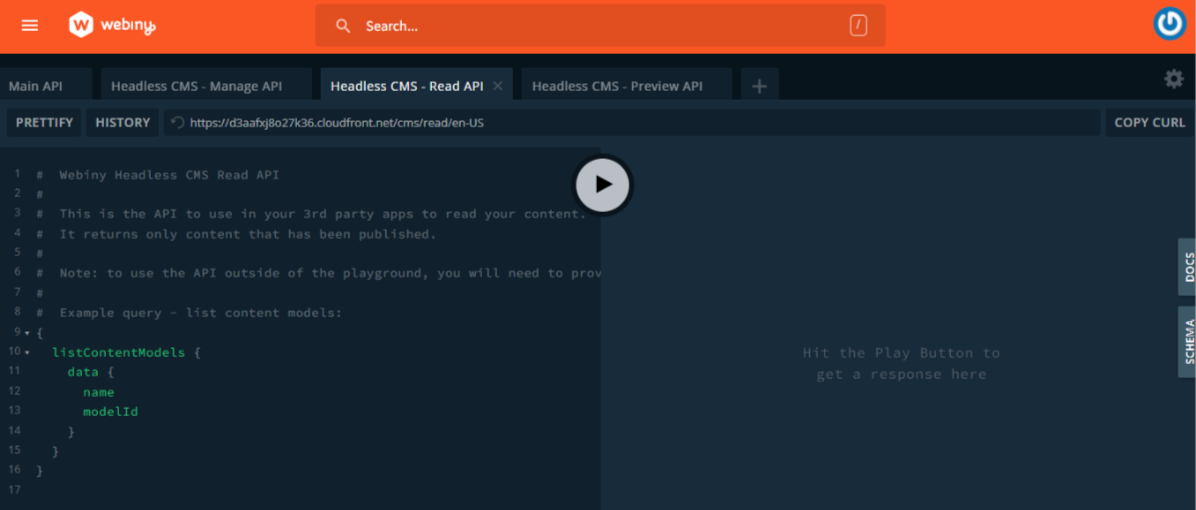Click the endpoint URL field
1196x510 pixels.
click(x=632, y=122)
